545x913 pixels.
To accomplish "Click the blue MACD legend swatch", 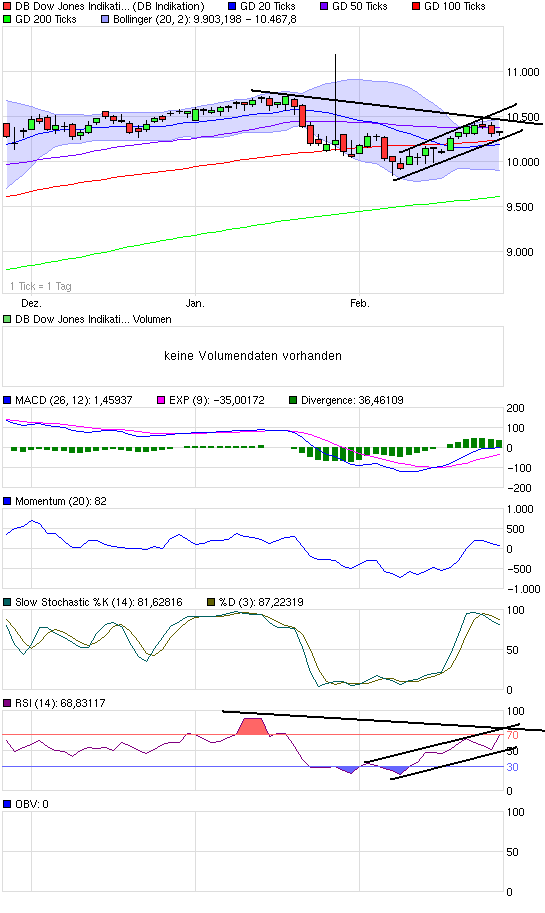I will click(x=7, y=400).
